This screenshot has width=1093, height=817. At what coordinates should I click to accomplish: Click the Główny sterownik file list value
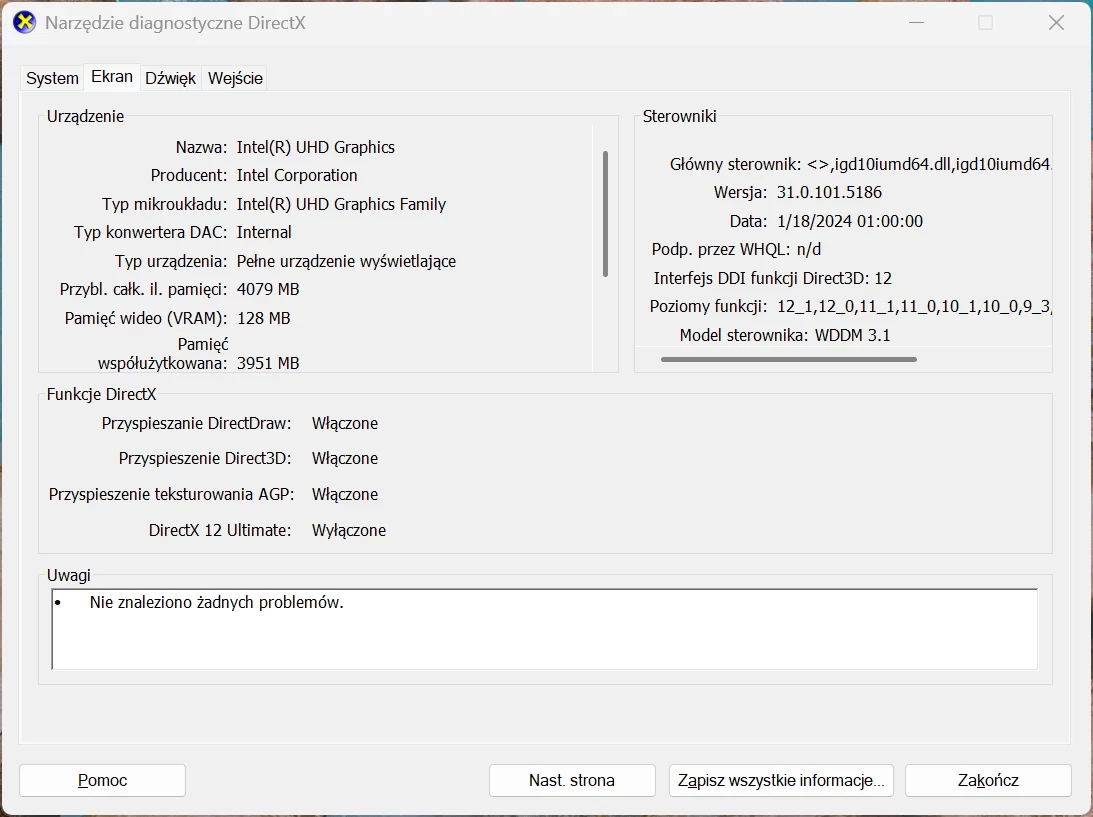pos(929,164)
